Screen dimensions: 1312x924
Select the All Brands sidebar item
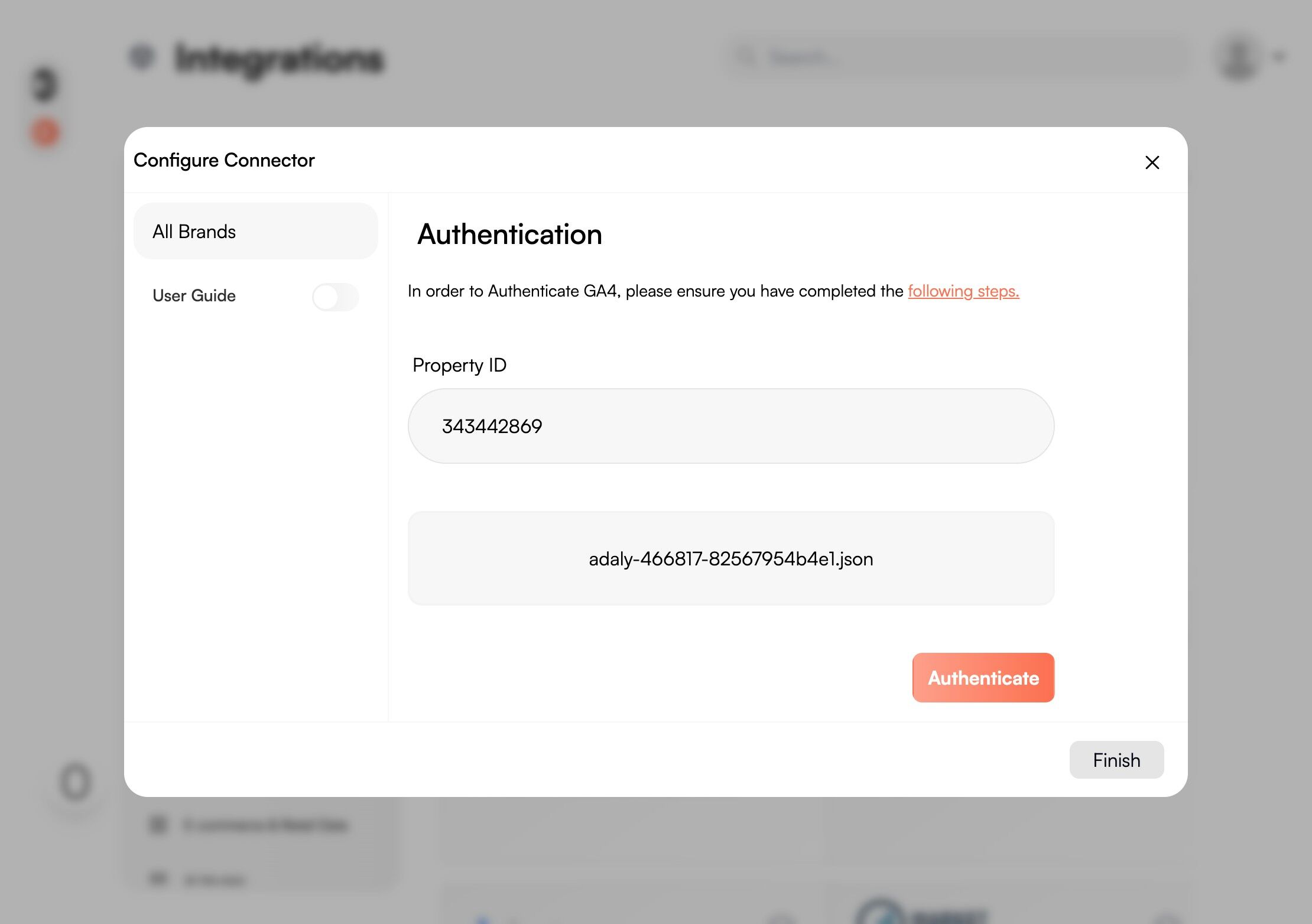coord(255,231)
